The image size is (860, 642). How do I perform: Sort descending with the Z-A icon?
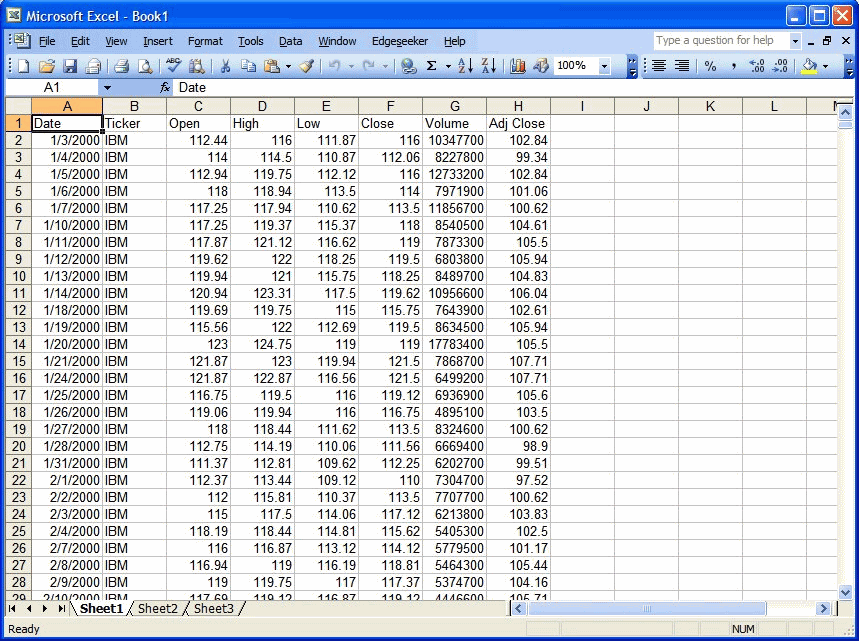[488, 66]
